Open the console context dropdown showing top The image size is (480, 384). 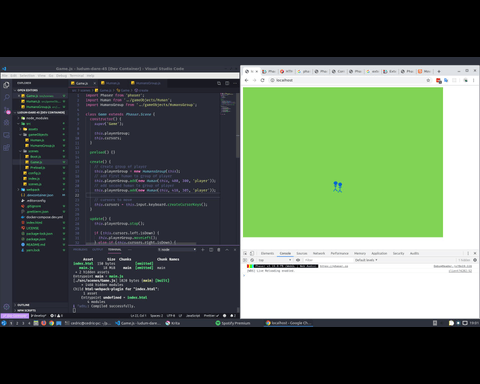[x=275, y=260]
